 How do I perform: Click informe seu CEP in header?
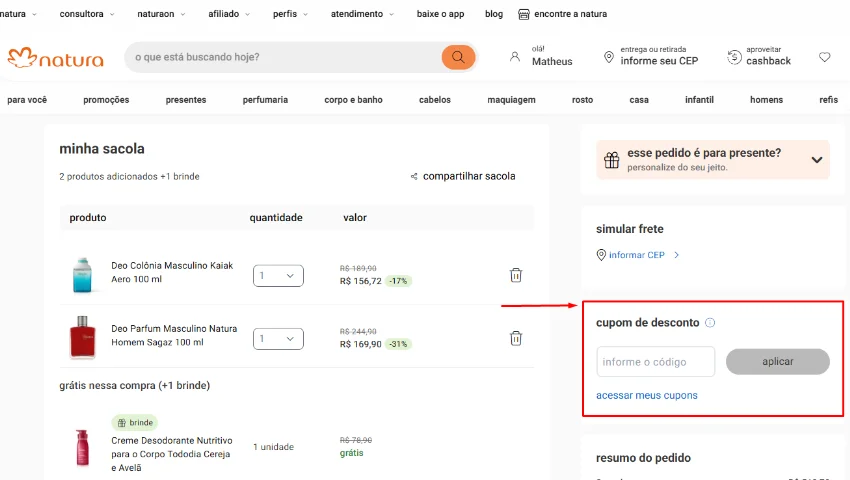click(x=659, y=61)
